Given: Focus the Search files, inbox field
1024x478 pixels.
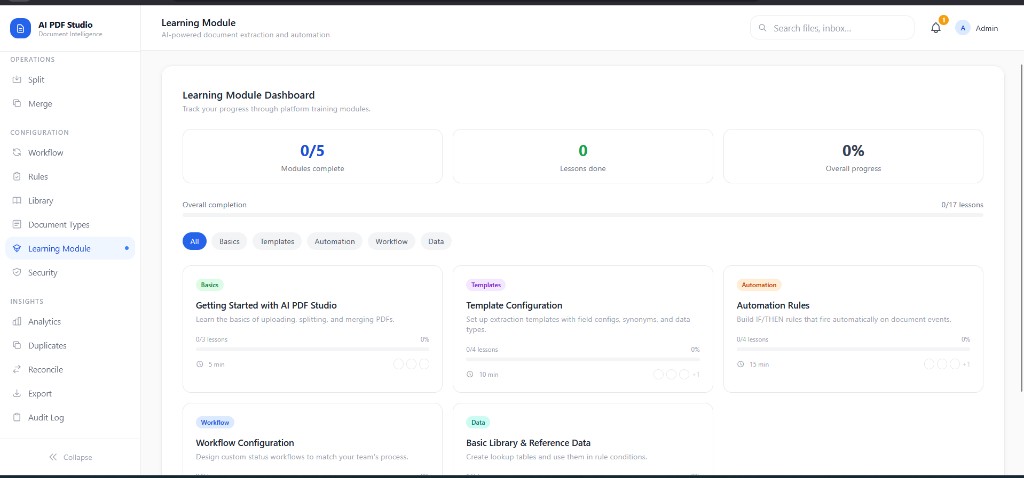Looking at the screenshot, I should pos(832,28).
